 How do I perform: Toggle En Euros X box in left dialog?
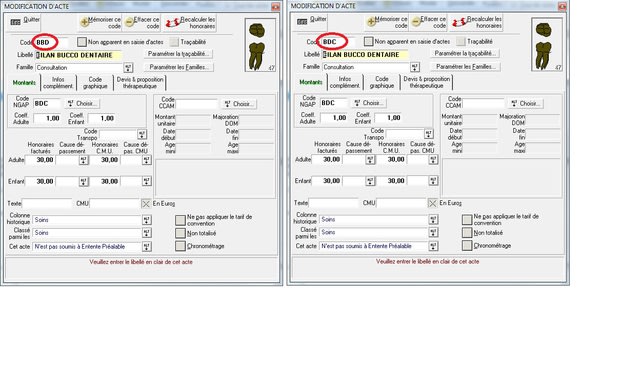click(146, 204)
